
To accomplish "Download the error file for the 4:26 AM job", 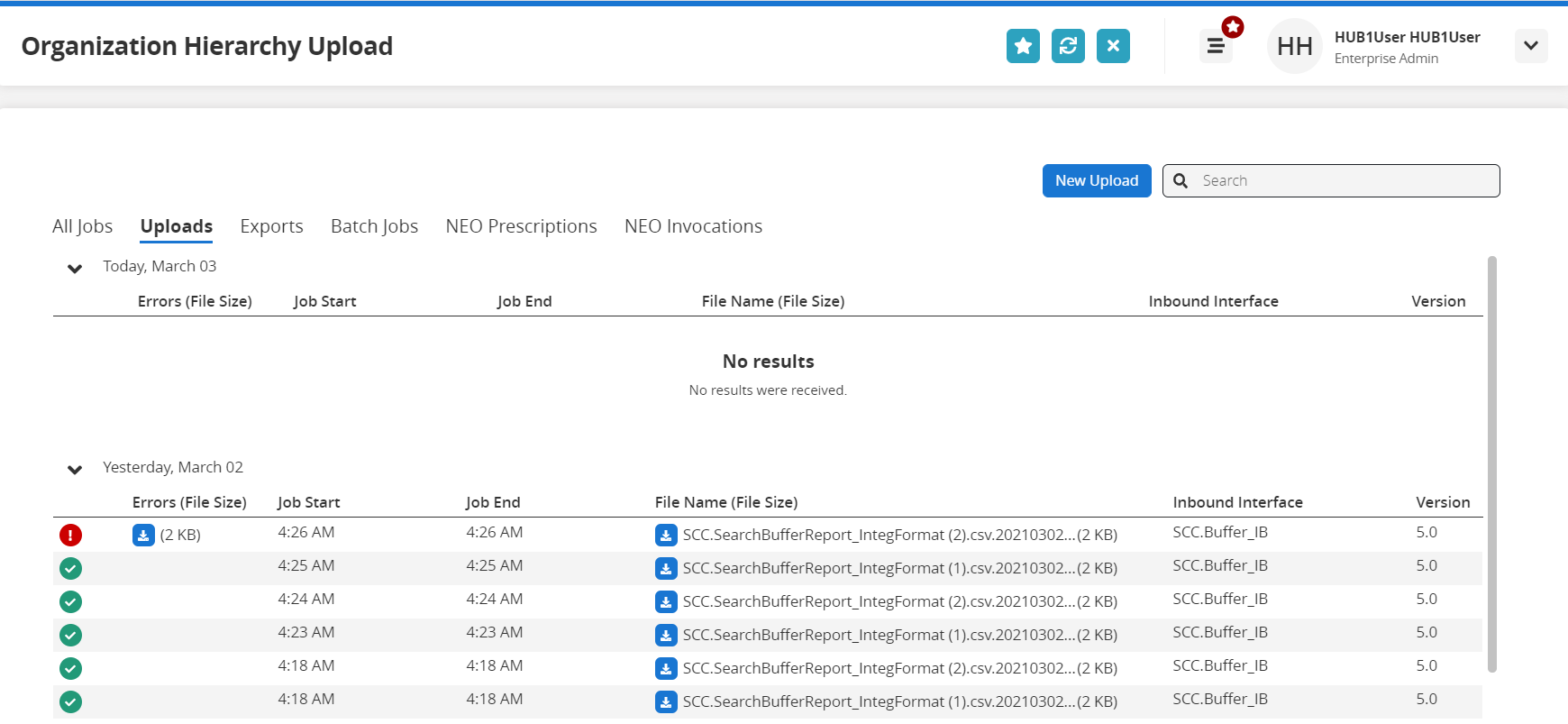I will 143,536.
